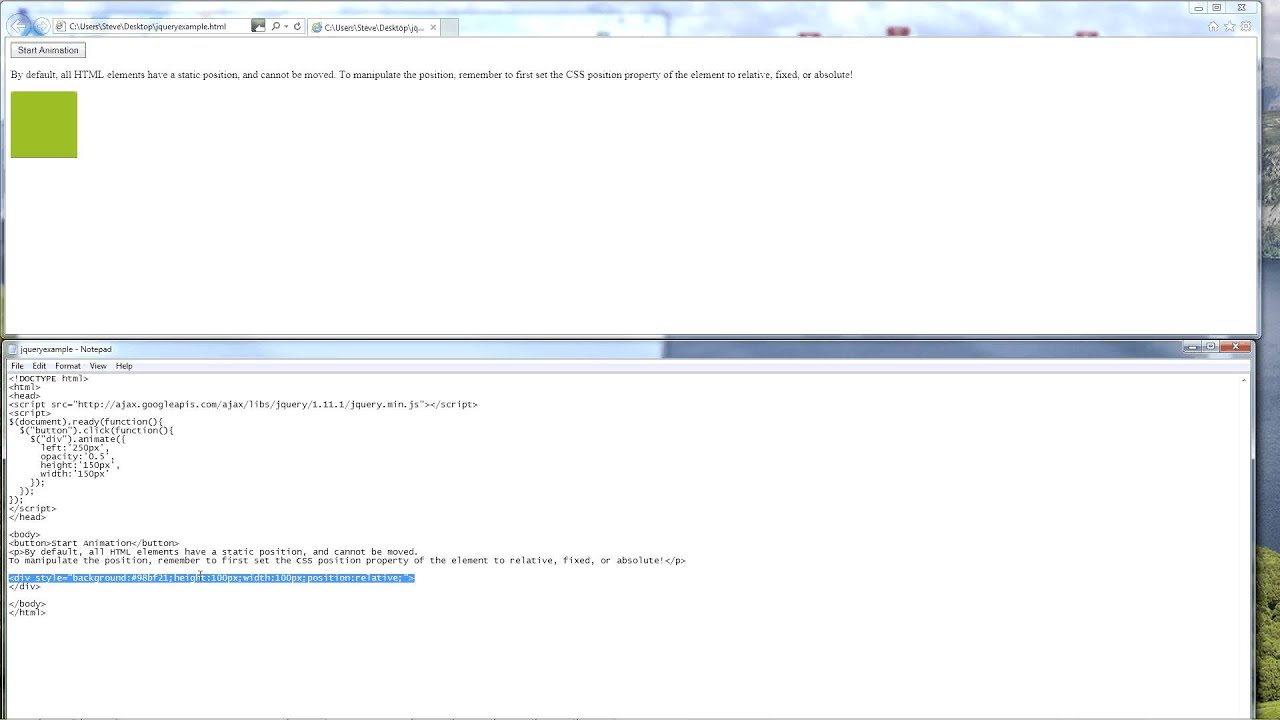Image resolution: width=1280 pixels, height=720 pixels.
Task: Click the green square on the page
Action: (44, 125)
